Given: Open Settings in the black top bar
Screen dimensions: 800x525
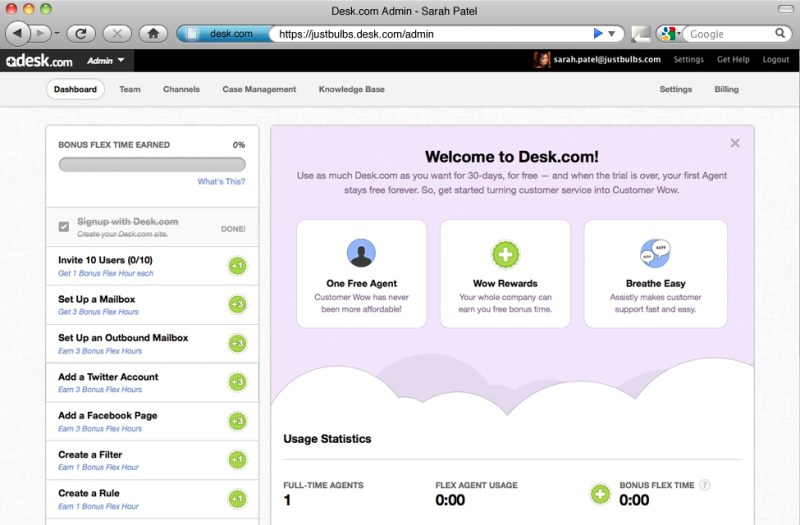Looking at the screenshot, I should click(688, 60).
